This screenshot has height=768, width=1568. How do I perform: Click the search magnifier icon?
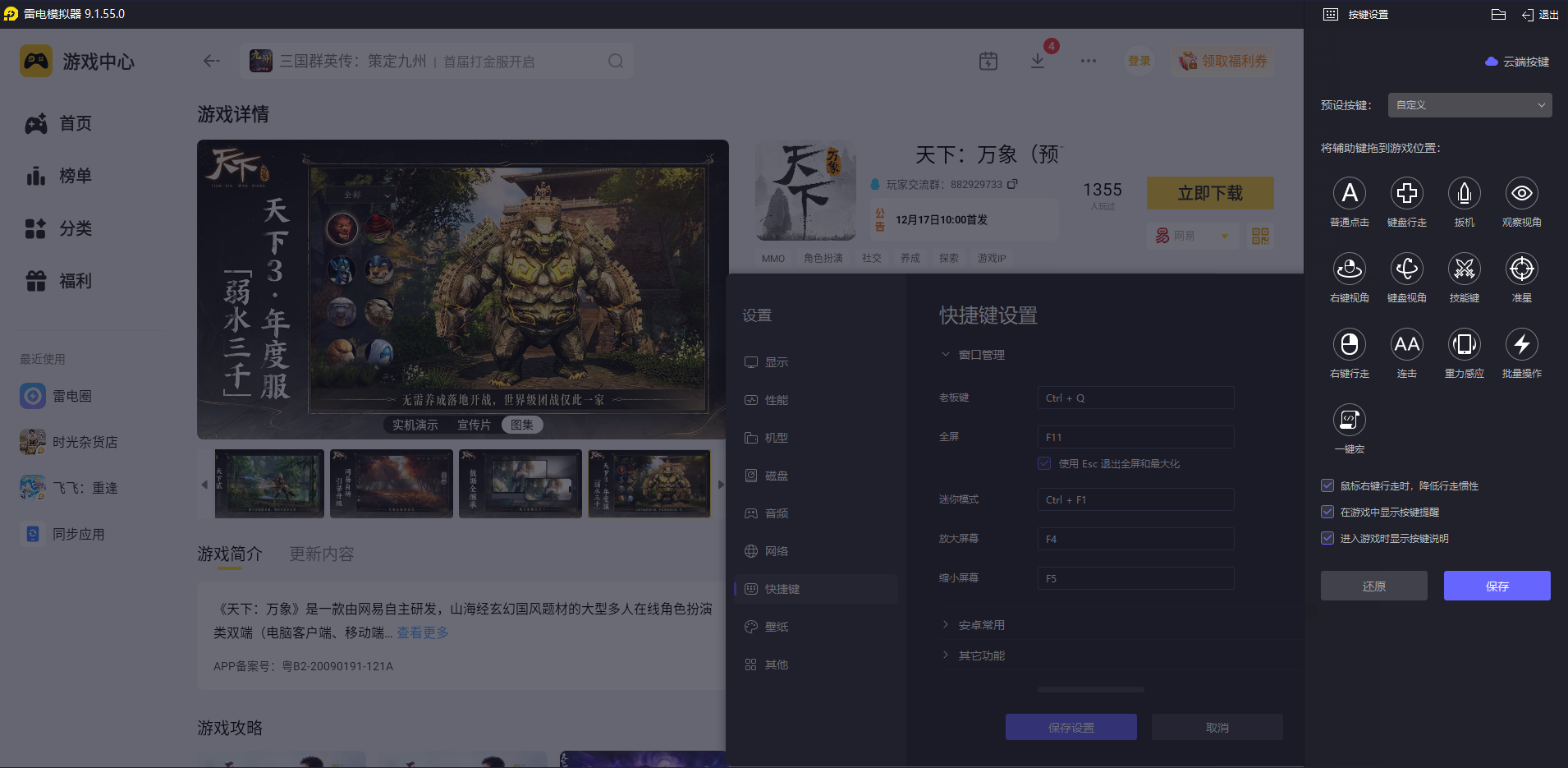coord(616,61)
